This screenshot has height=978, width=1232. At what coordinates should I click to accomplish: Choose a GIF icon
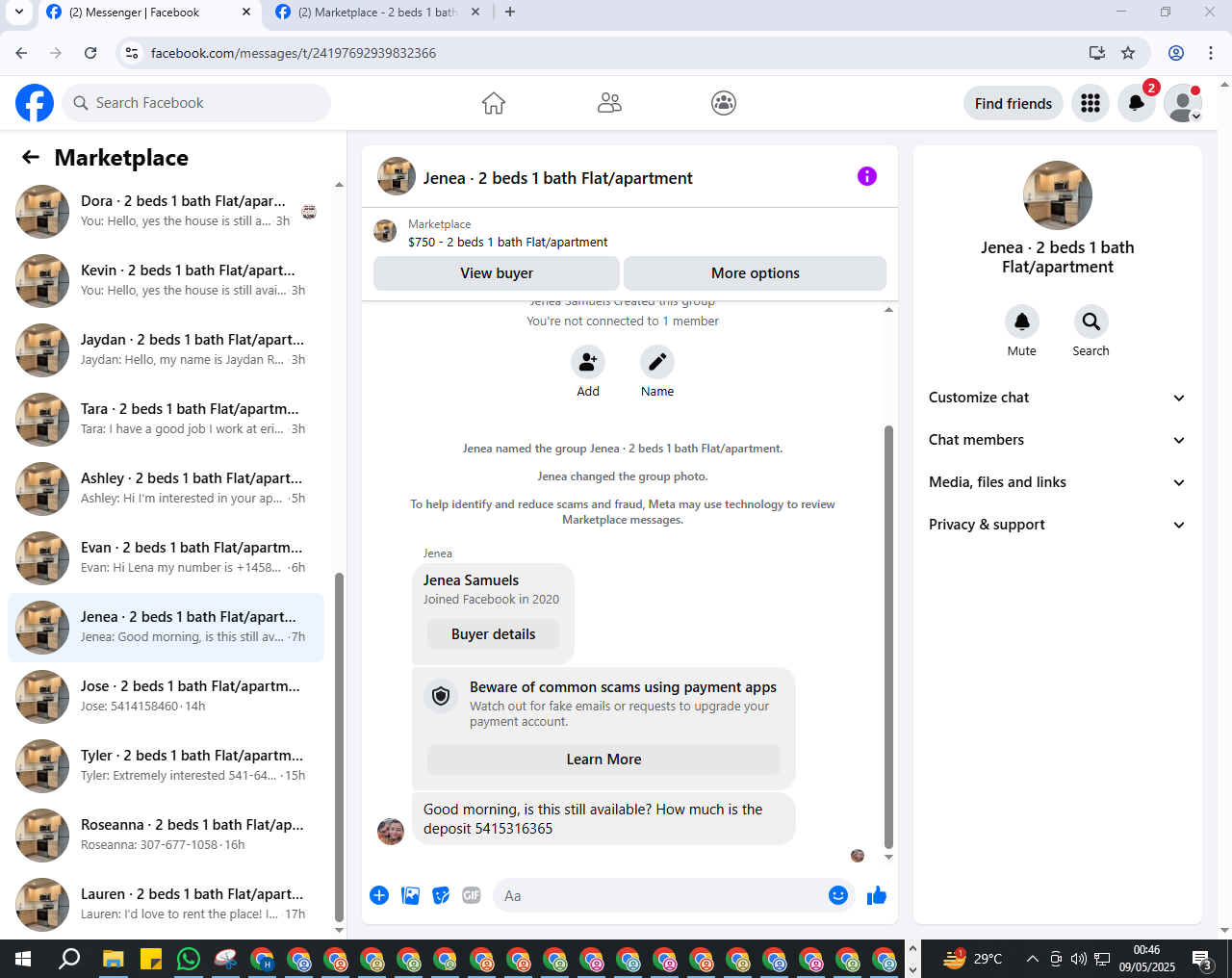click(x=472, y=896)
